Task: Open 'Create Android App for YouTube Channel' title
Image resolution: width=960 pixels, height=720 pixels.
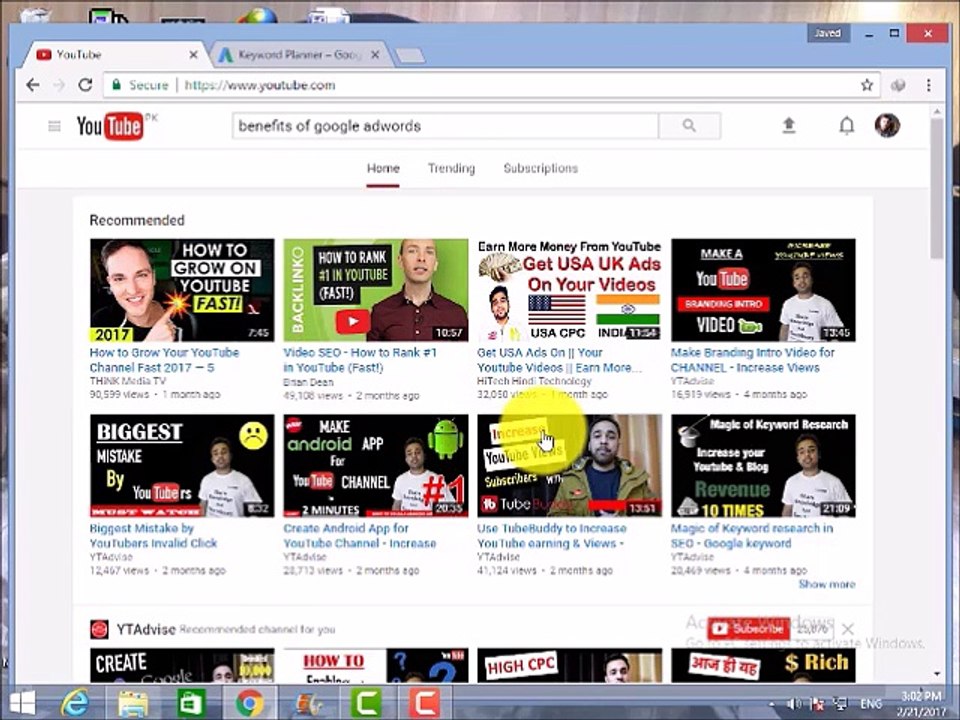Action: [359, 536]
